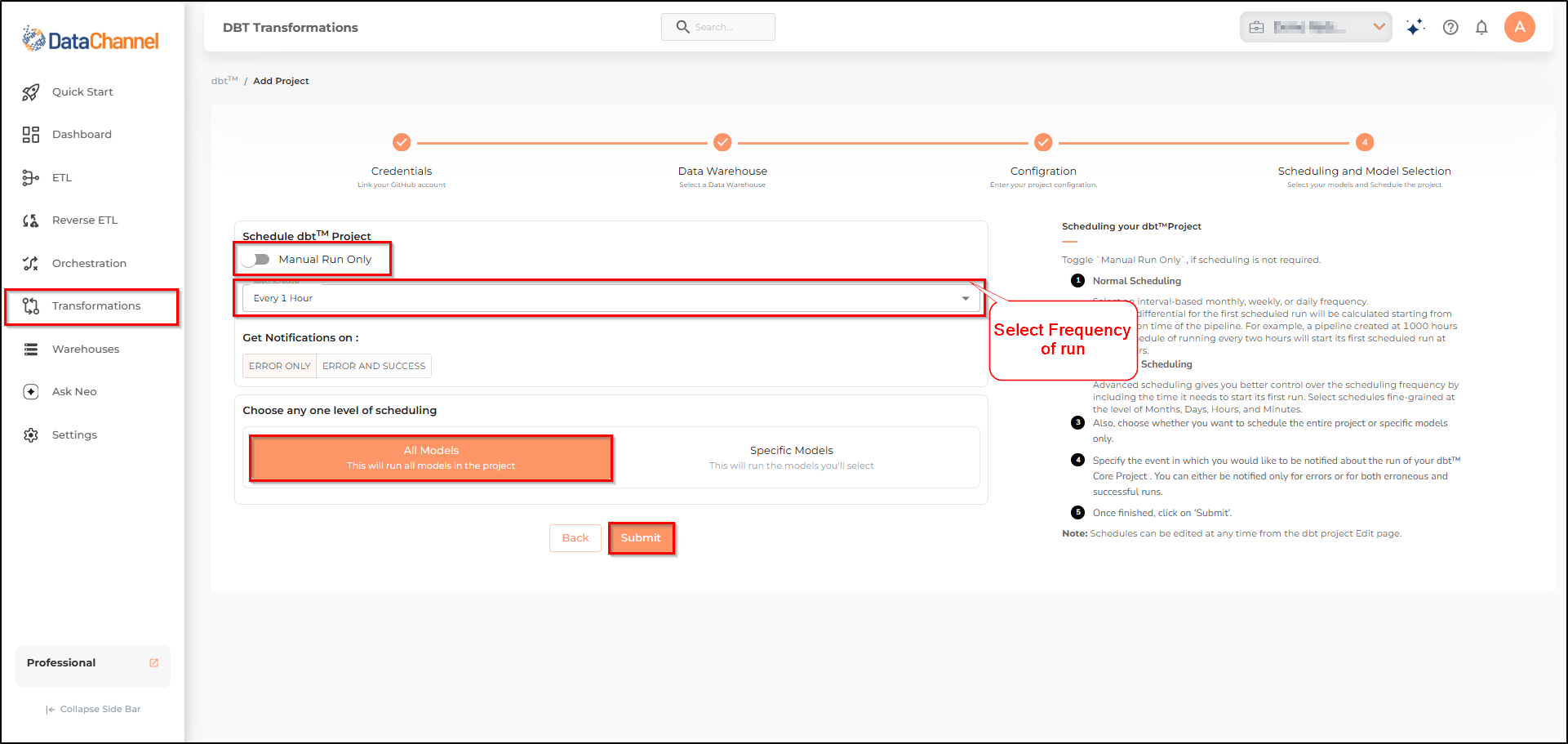This screenshot has width=1568, height=744.
Task: Collapse the side bar
Action: pos(93,709)
